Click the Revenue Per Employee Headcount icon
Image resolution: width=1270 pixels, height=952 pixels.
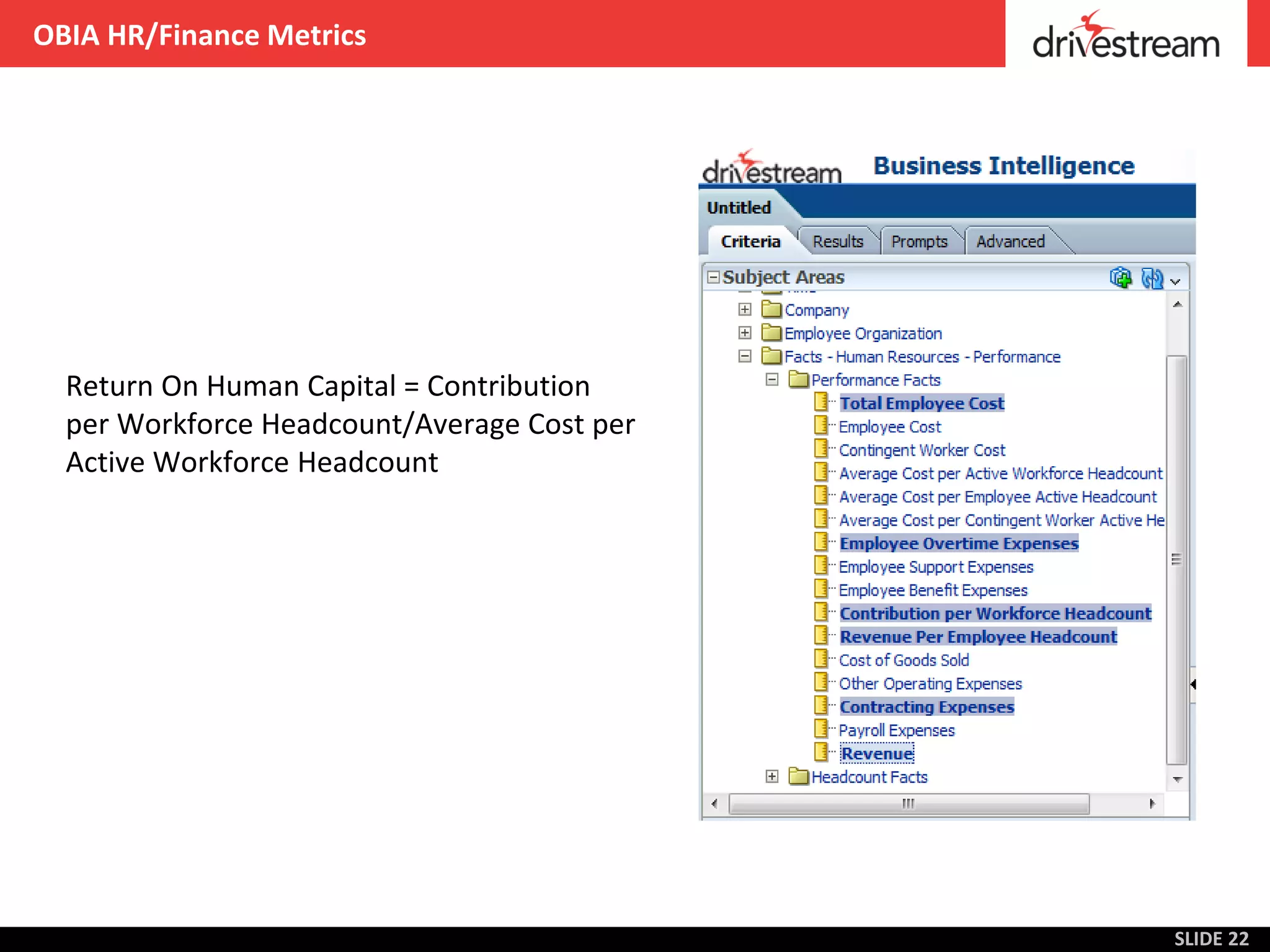pos(821,636)
